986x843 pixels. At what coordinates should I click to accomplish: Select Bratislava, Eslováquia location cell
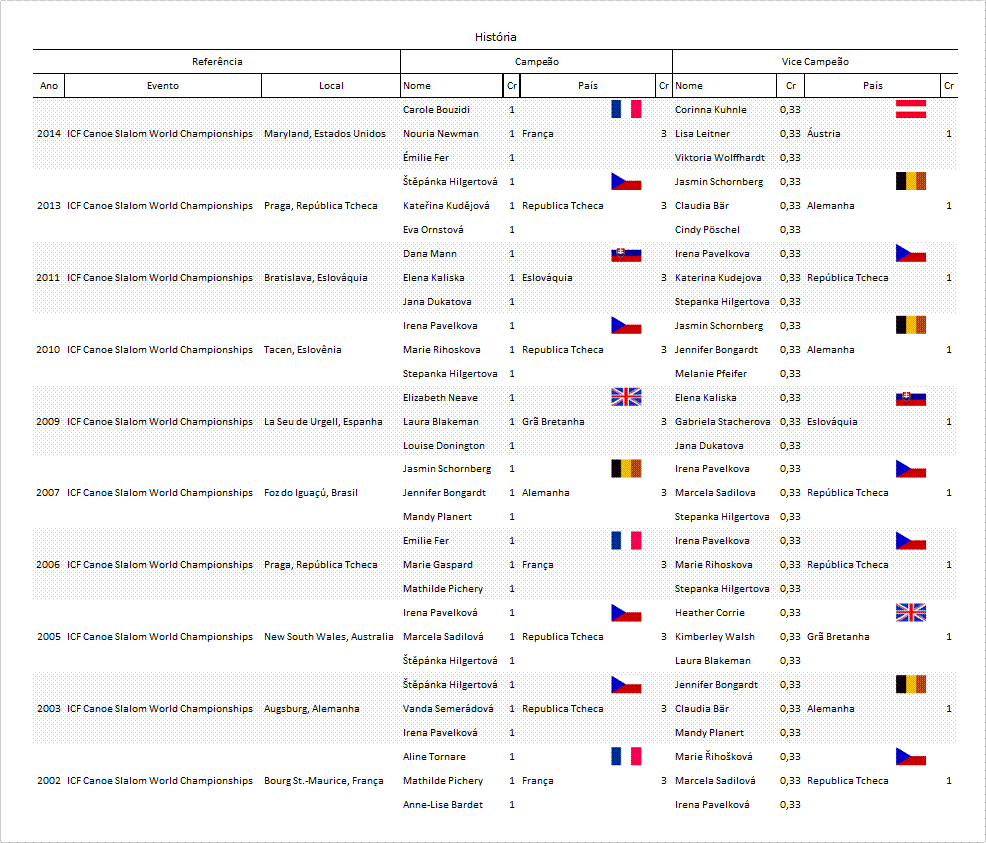[x=316, y=277]
